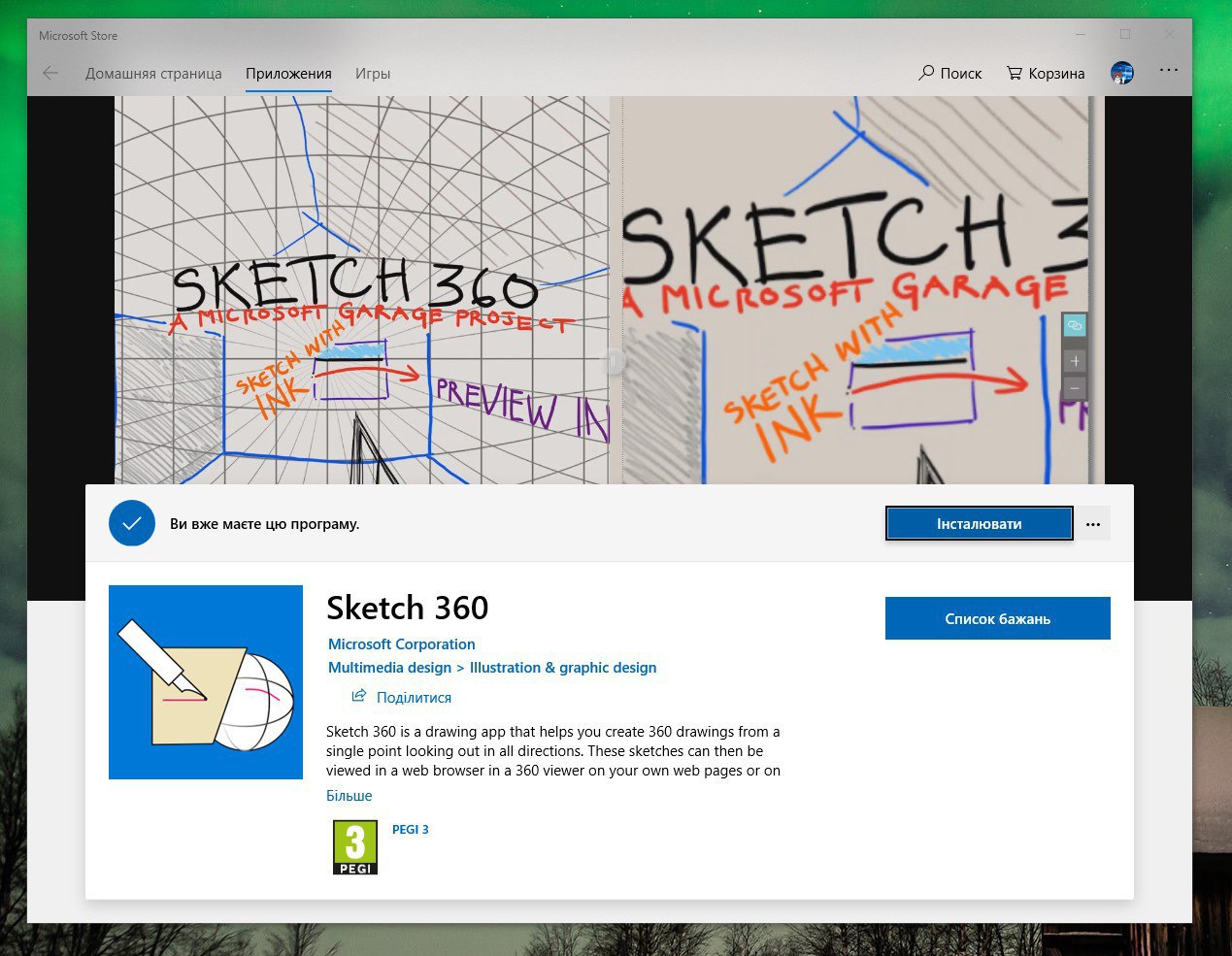Screen dimensions: 1232x956
Task: Click the PEGI 3 rating badge
Action: [355, 847]
